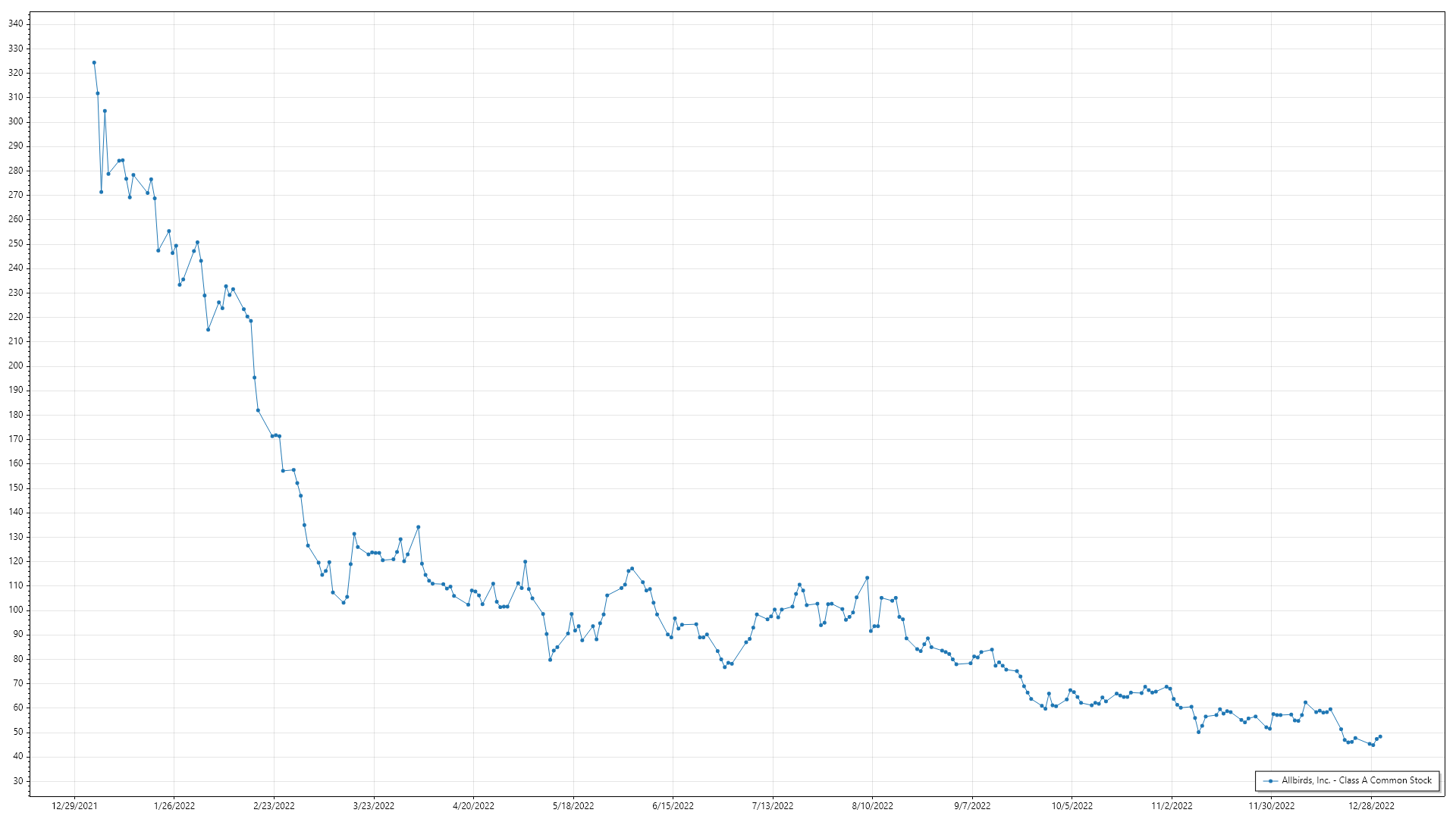Click the 6/15/2022 x-axis date label
The width and height of the screenshot is (1456, 819).
[673, 805]
